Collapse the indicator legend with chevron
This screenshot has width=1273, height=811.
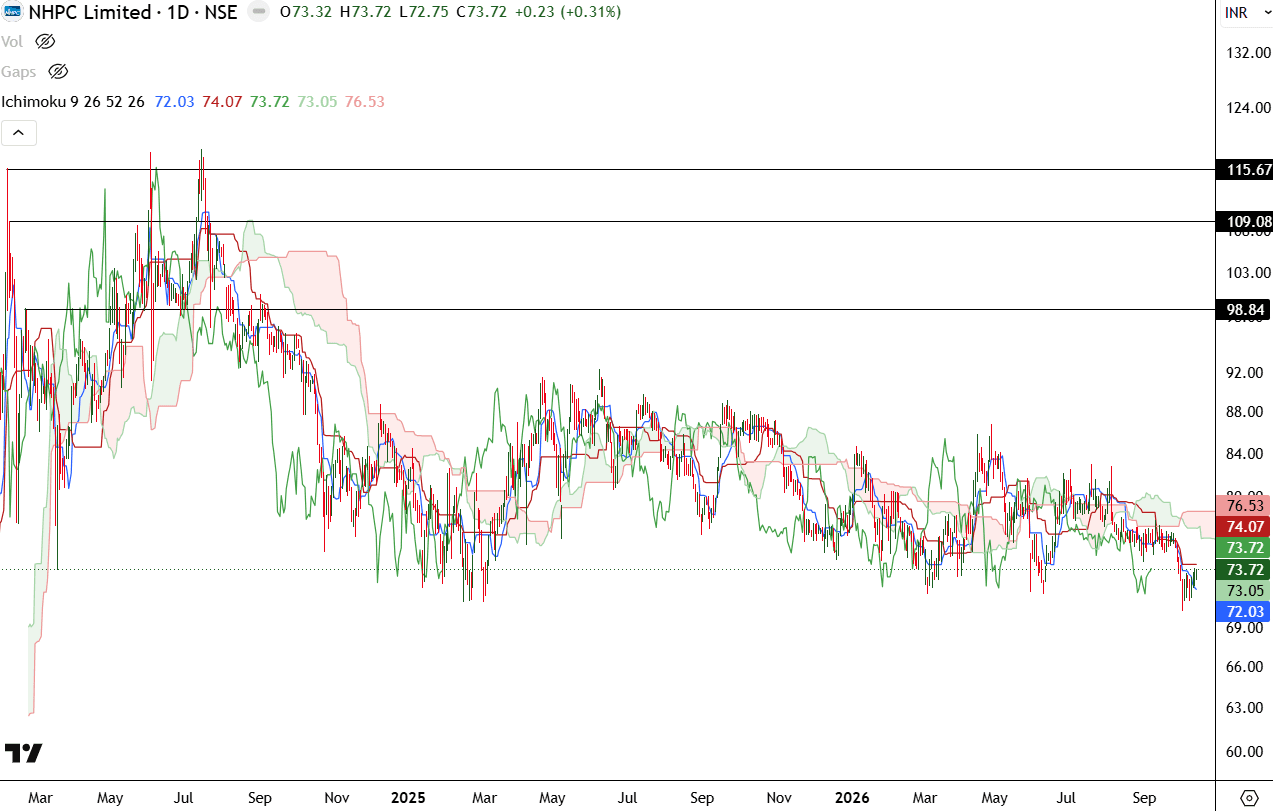[x=19, y=132]
